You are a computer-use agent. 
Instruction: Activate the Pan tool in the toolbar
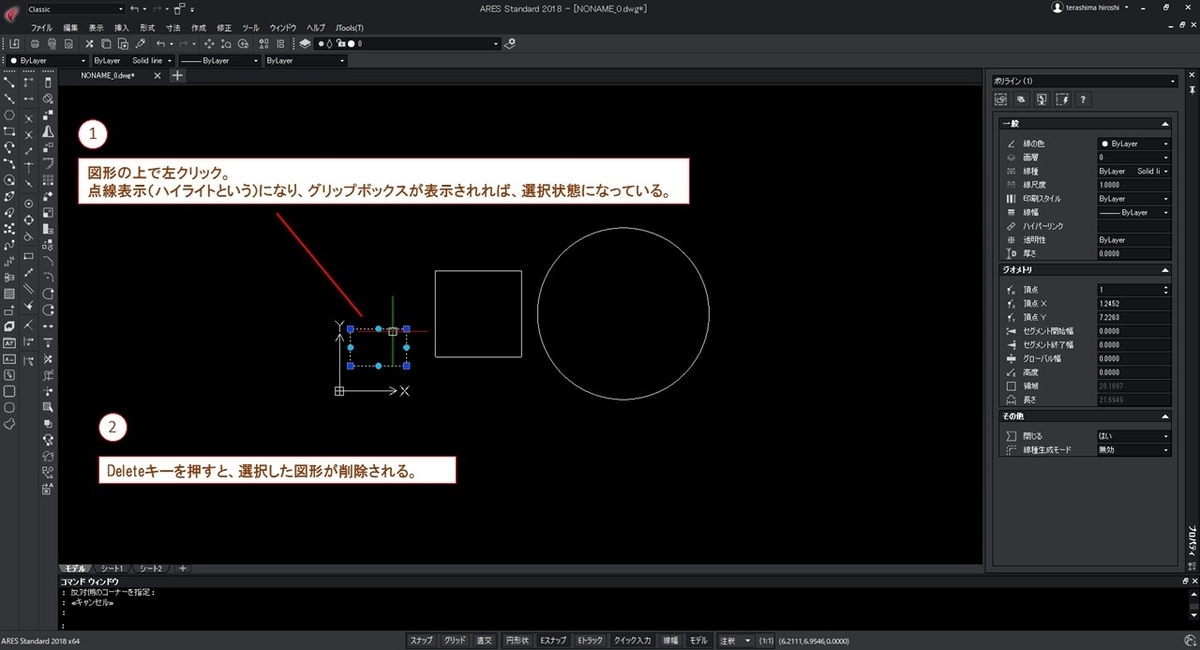pos(207,43)
